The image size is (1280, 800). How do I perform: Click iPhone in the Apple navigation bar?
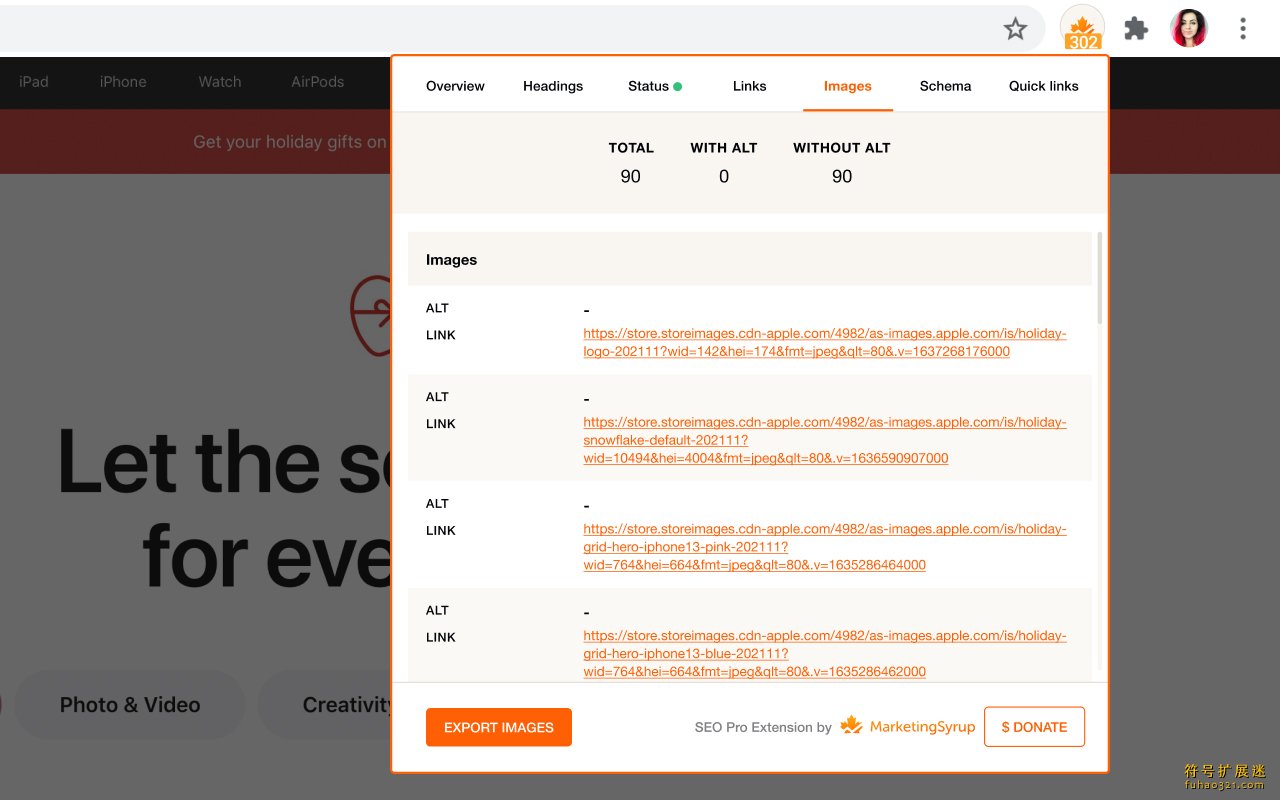(x=123, y=82)
